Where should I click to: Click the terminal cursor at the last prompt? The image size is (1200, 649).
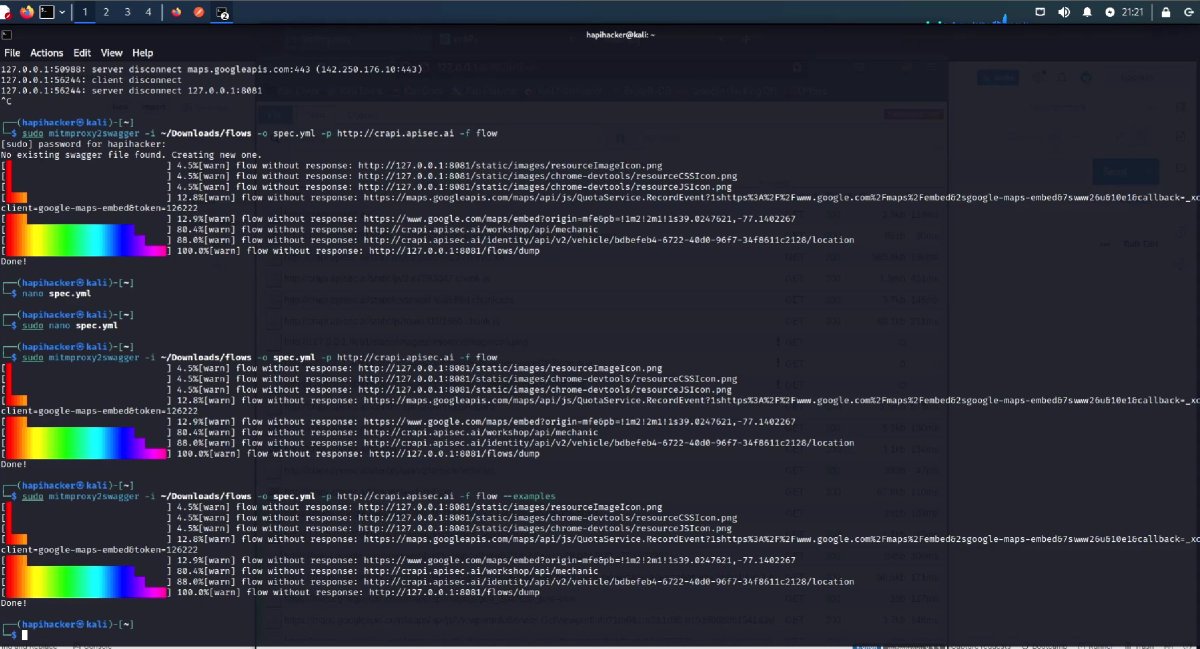pyautogui.click(x=25, y=635)
